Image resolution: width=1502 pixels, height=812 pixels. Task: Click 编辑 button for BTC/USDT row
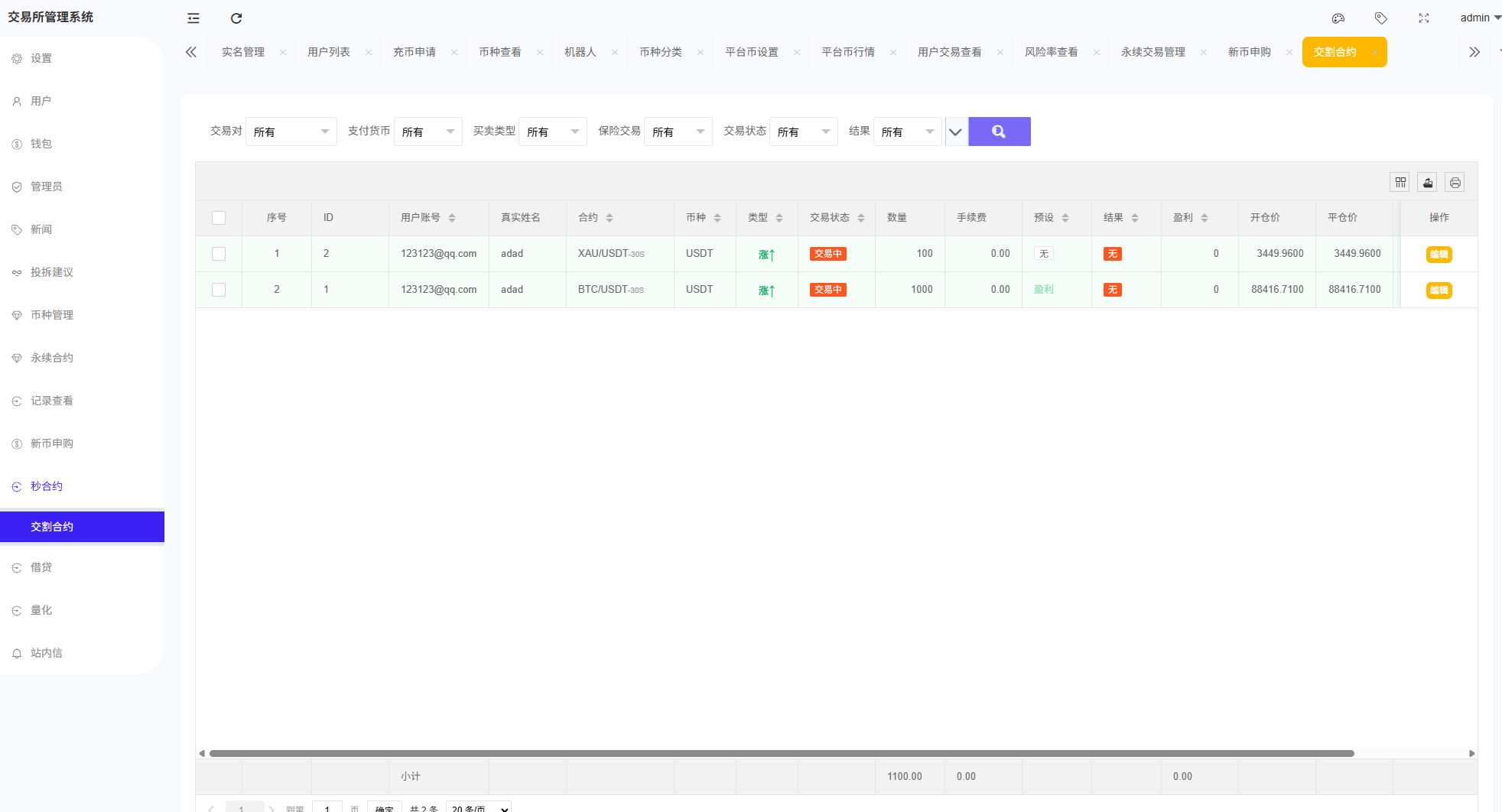click(x=1439, y=291)
